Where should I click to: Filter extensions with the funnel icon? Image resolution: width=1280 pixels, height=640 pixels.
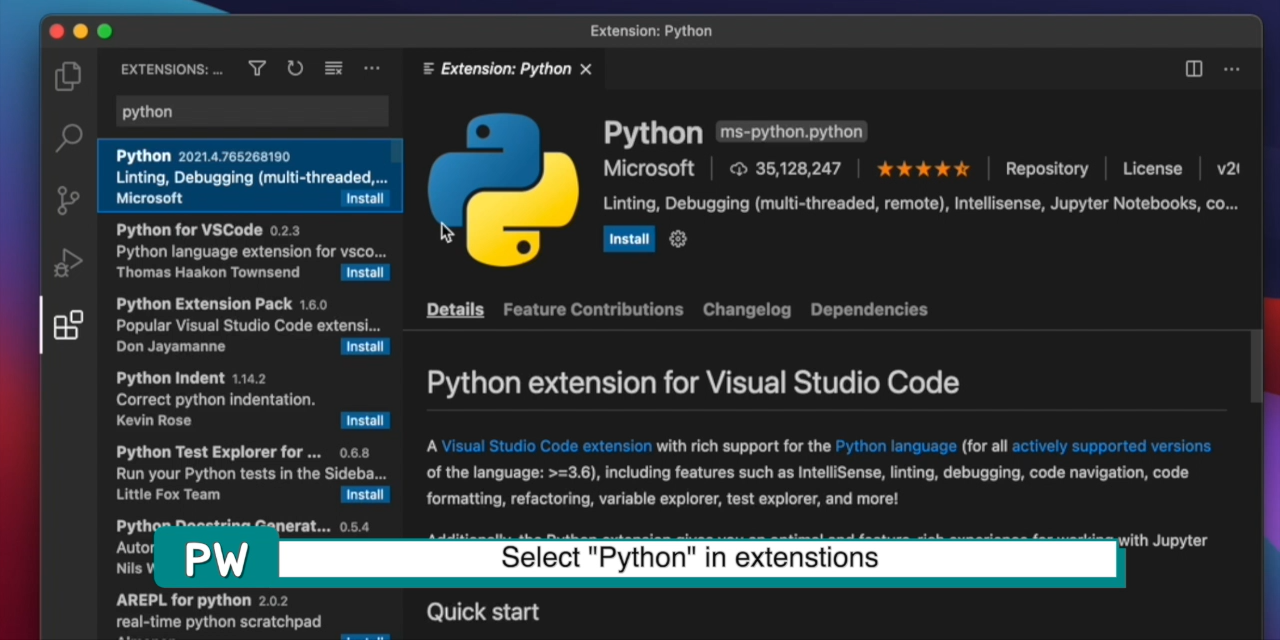257,68
